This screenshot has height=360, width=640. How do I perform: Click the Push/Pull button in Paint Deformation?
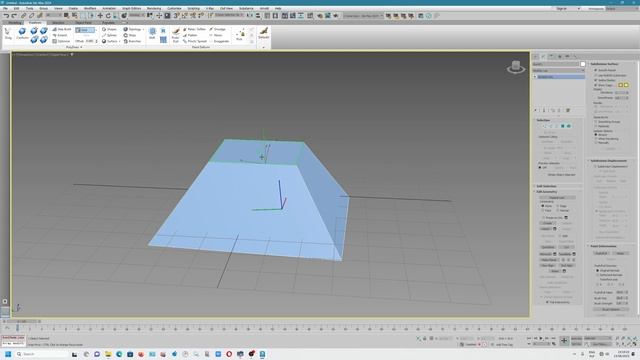point(601,253)
